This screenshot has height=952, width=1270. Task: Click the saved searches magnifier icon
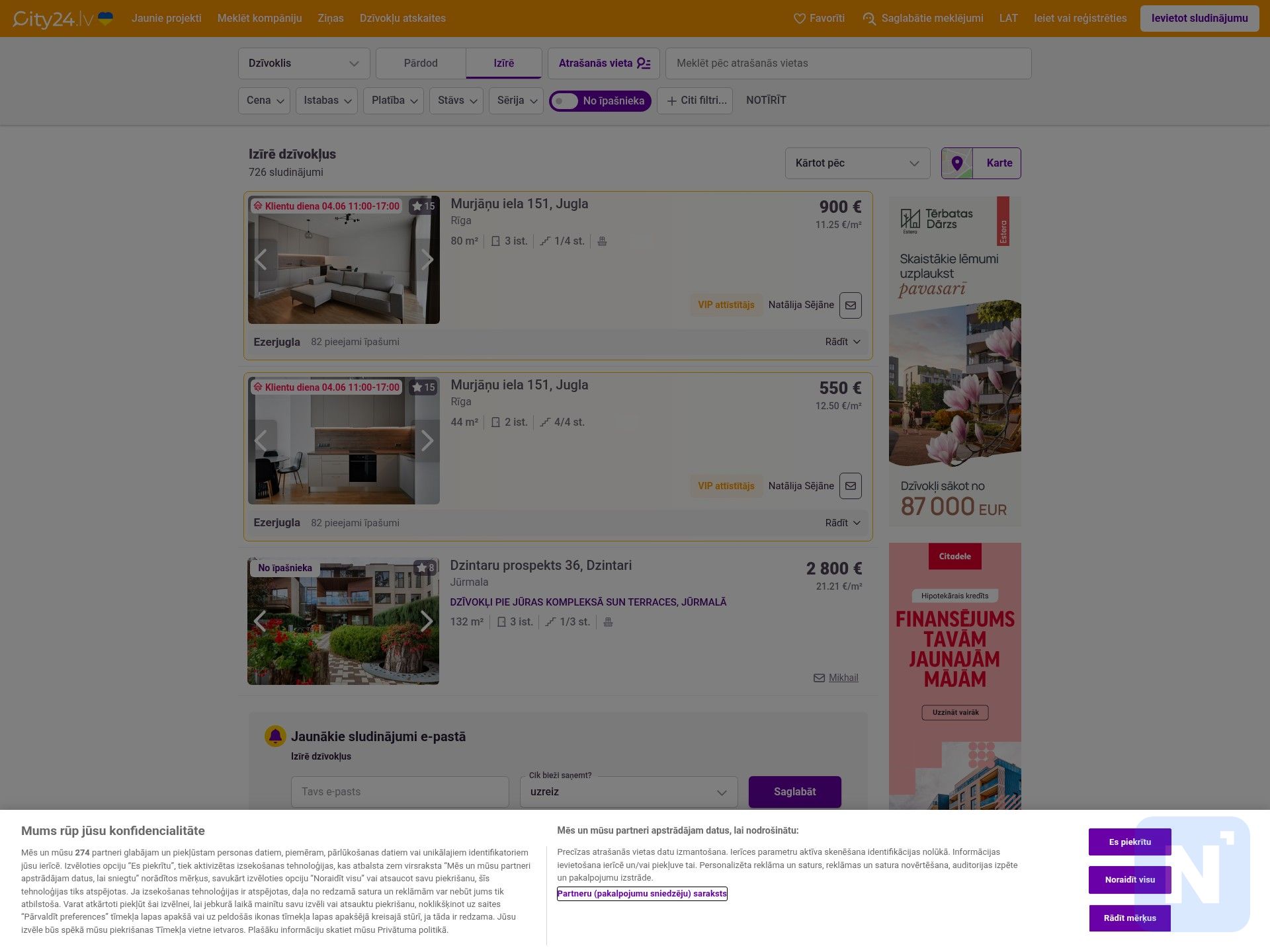click(x=869, y=19)
